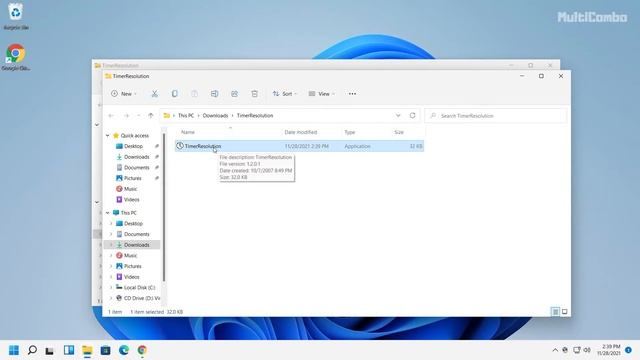The image size is (640, 360).
Task: Open Microsoft Edge from taskbar
Action: coord(124,350)
